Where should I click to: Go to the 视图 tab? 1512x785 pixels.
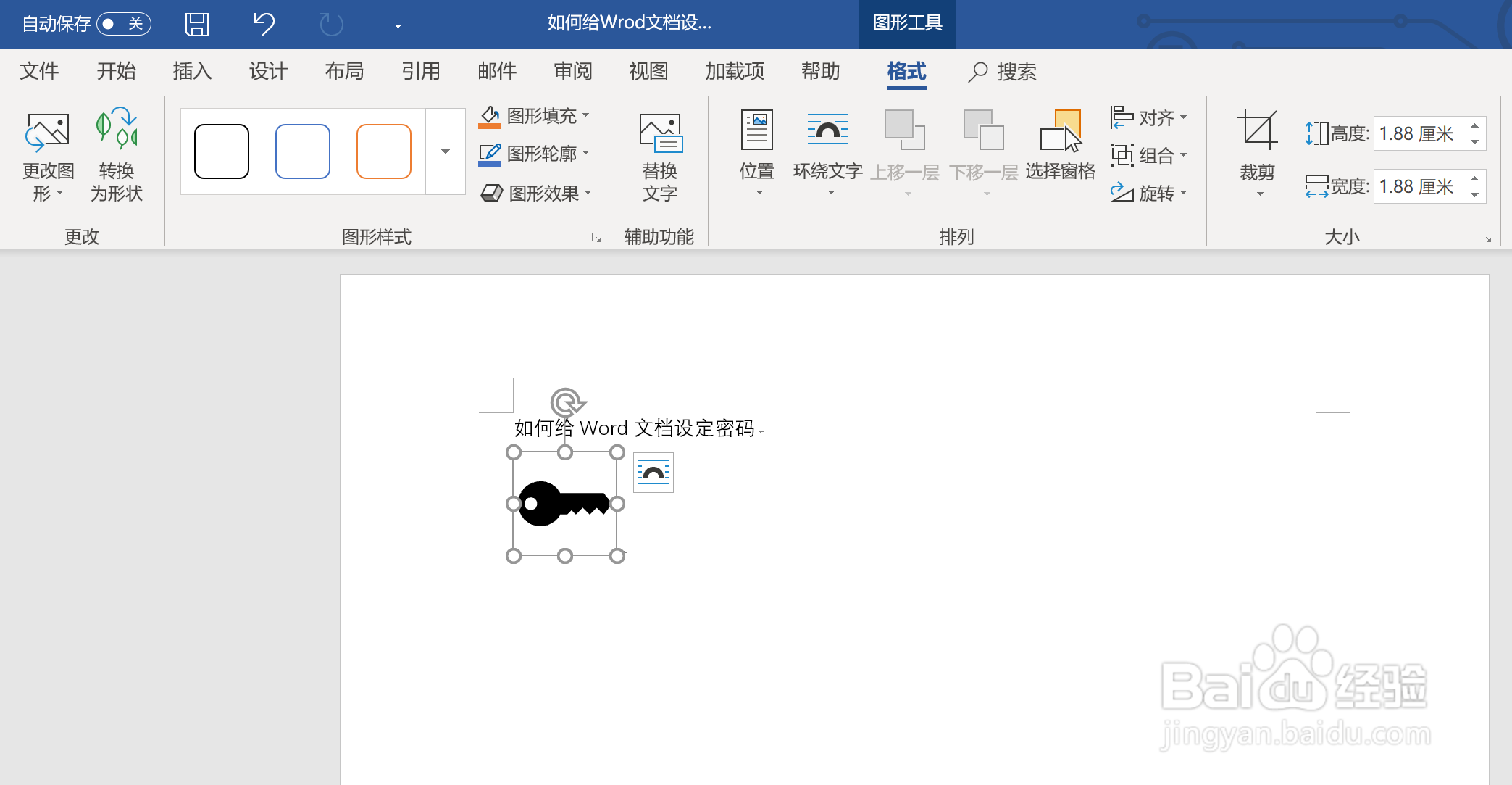[648, 71]
